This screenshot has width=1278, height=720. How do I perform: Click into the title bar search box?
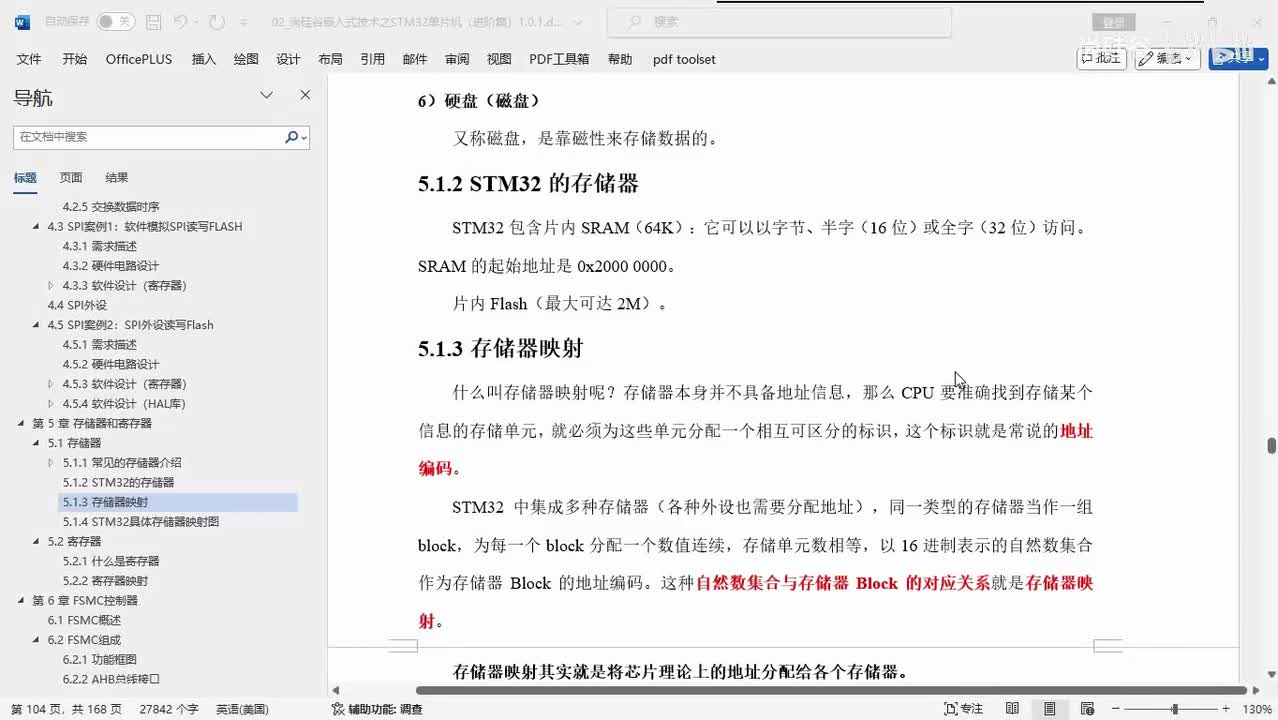tap(780, 21)
